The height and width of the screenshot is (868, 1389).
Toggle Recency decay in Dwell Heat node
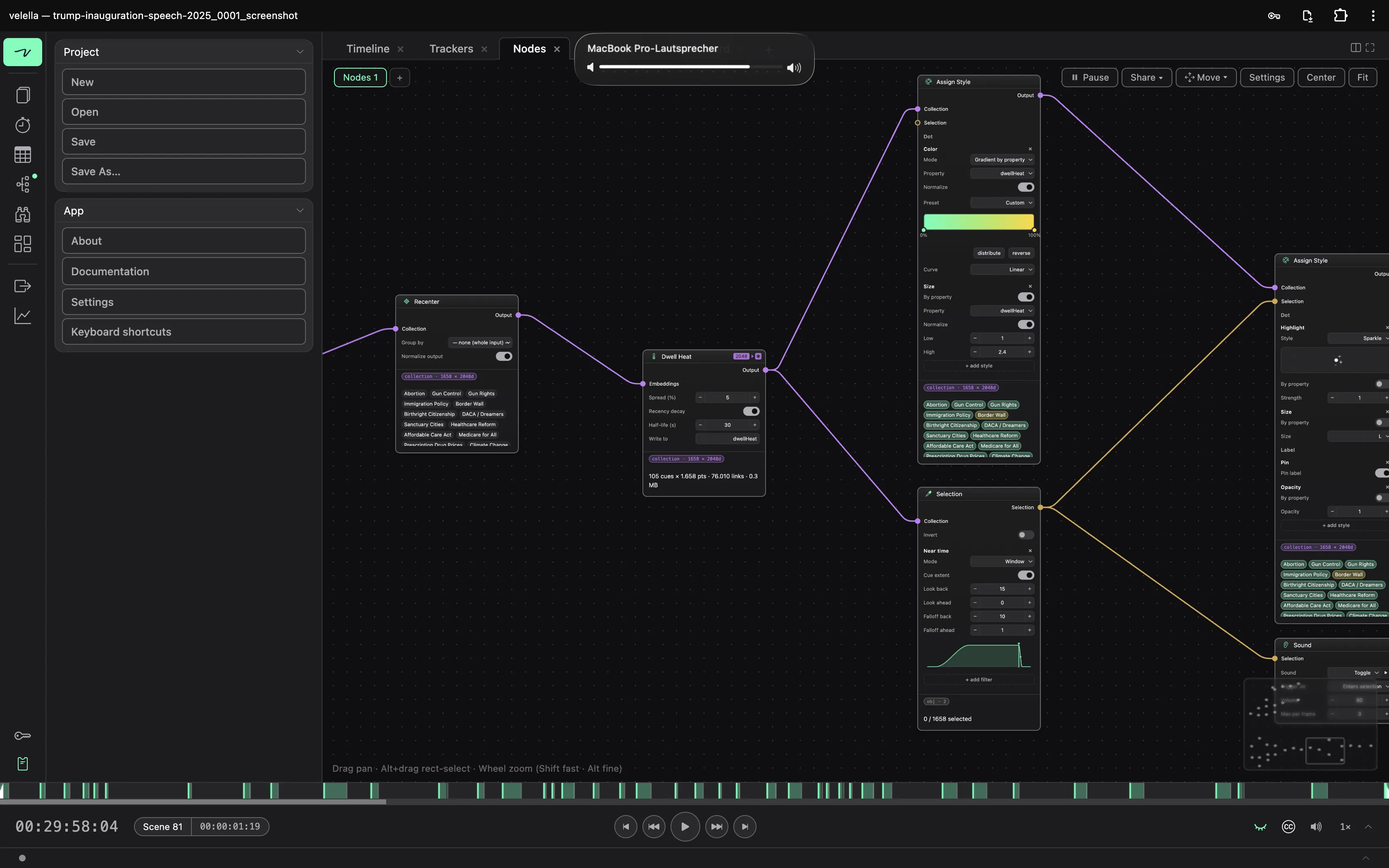point(751,411)
